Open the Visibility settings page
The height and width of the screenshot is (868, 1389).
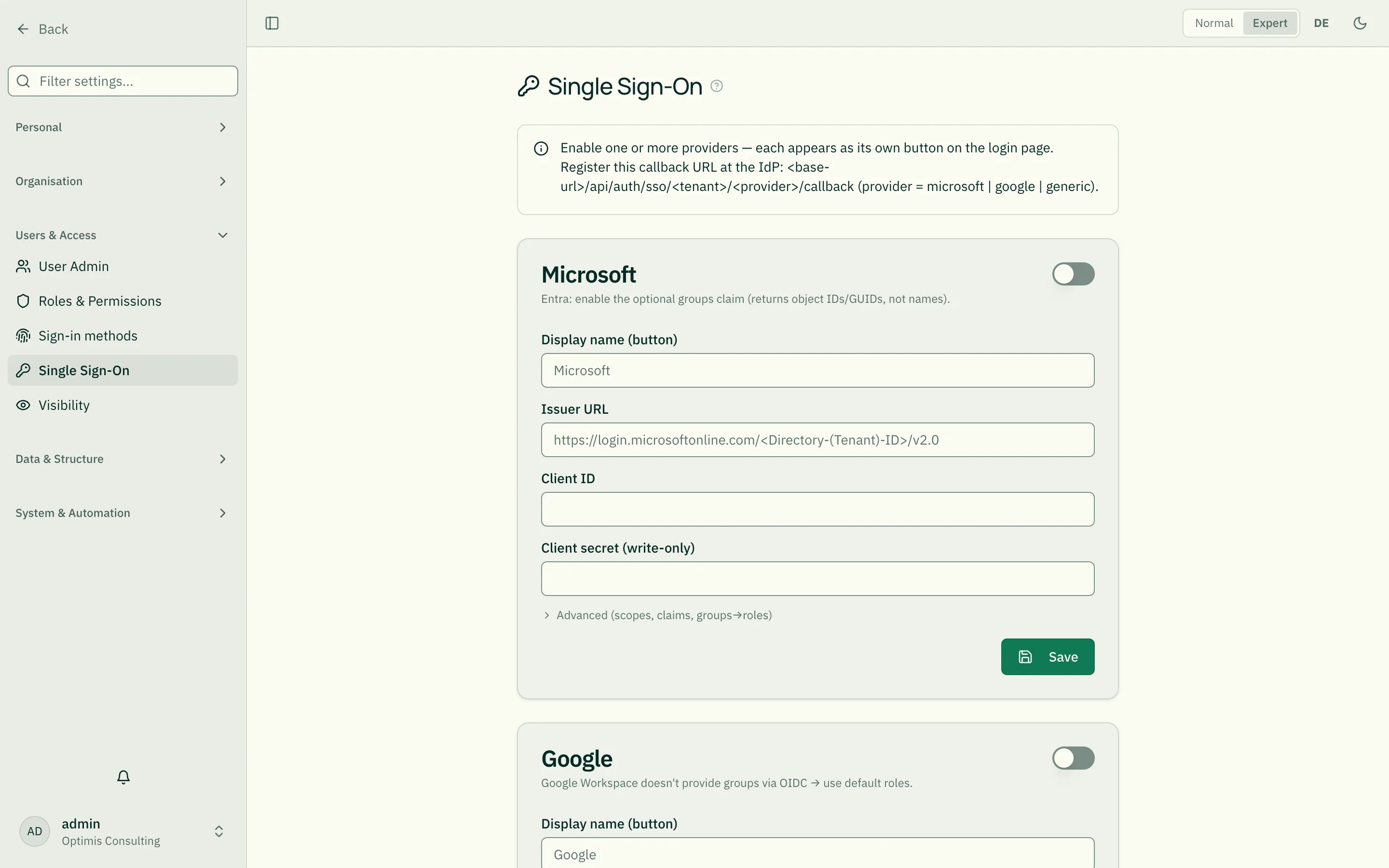click(123, 405)
